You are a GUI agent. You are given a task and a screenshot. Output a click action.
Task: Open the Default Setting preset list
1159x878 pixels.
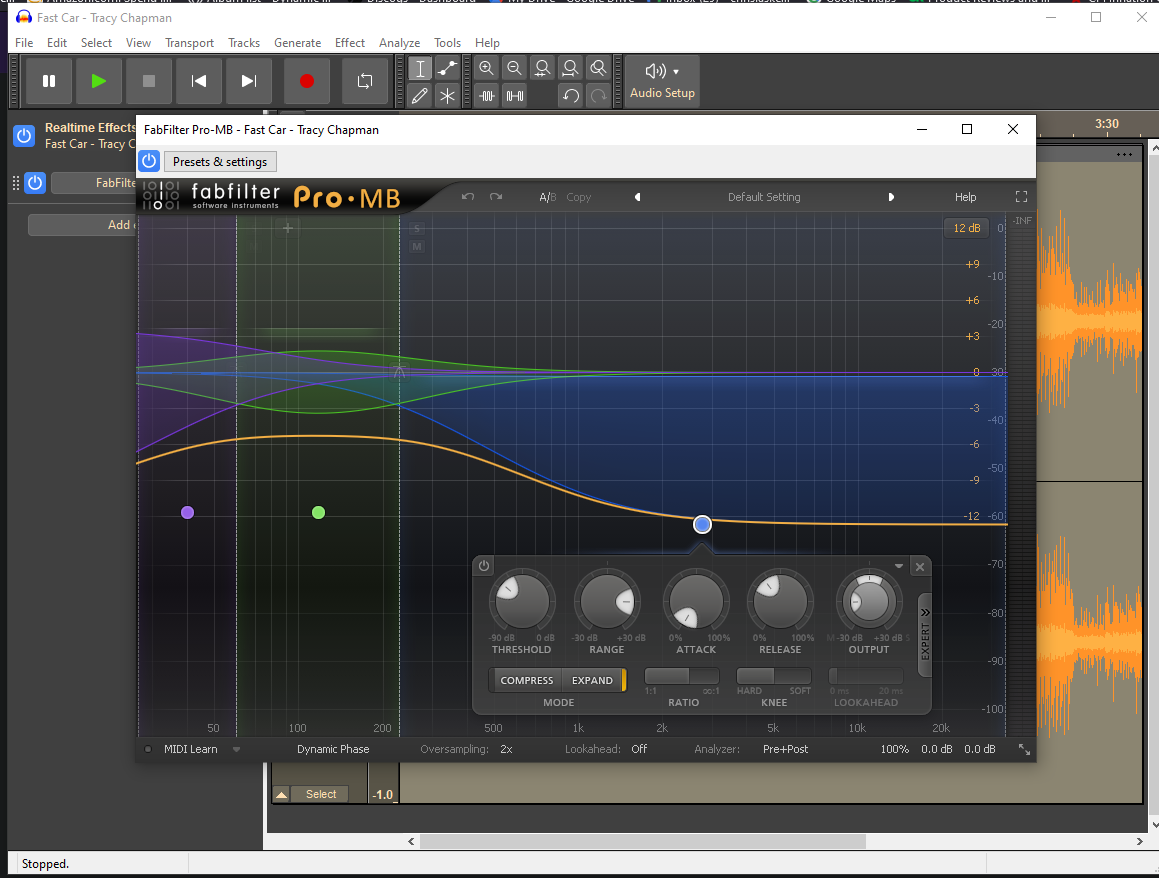point(764,197)
